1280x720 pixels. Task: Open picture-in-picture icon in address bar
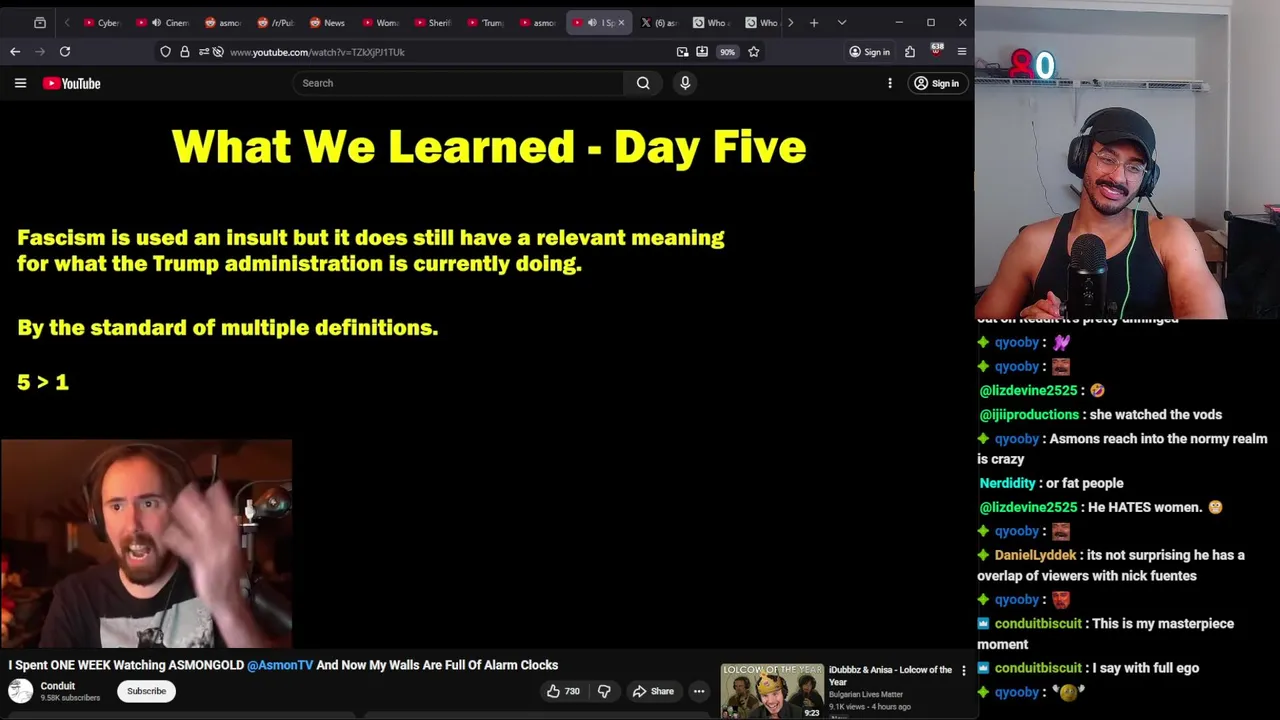point(682,52)
